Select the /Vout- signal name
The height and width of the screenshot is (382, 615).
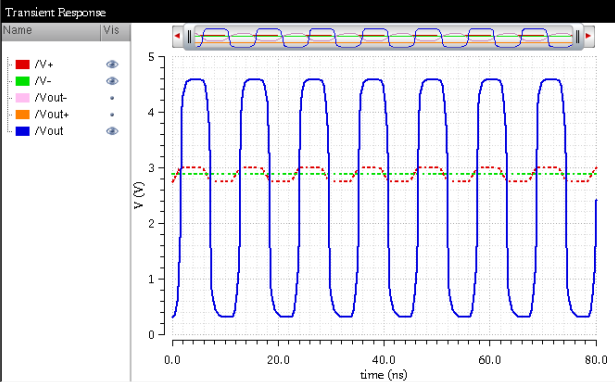point(51,98)
